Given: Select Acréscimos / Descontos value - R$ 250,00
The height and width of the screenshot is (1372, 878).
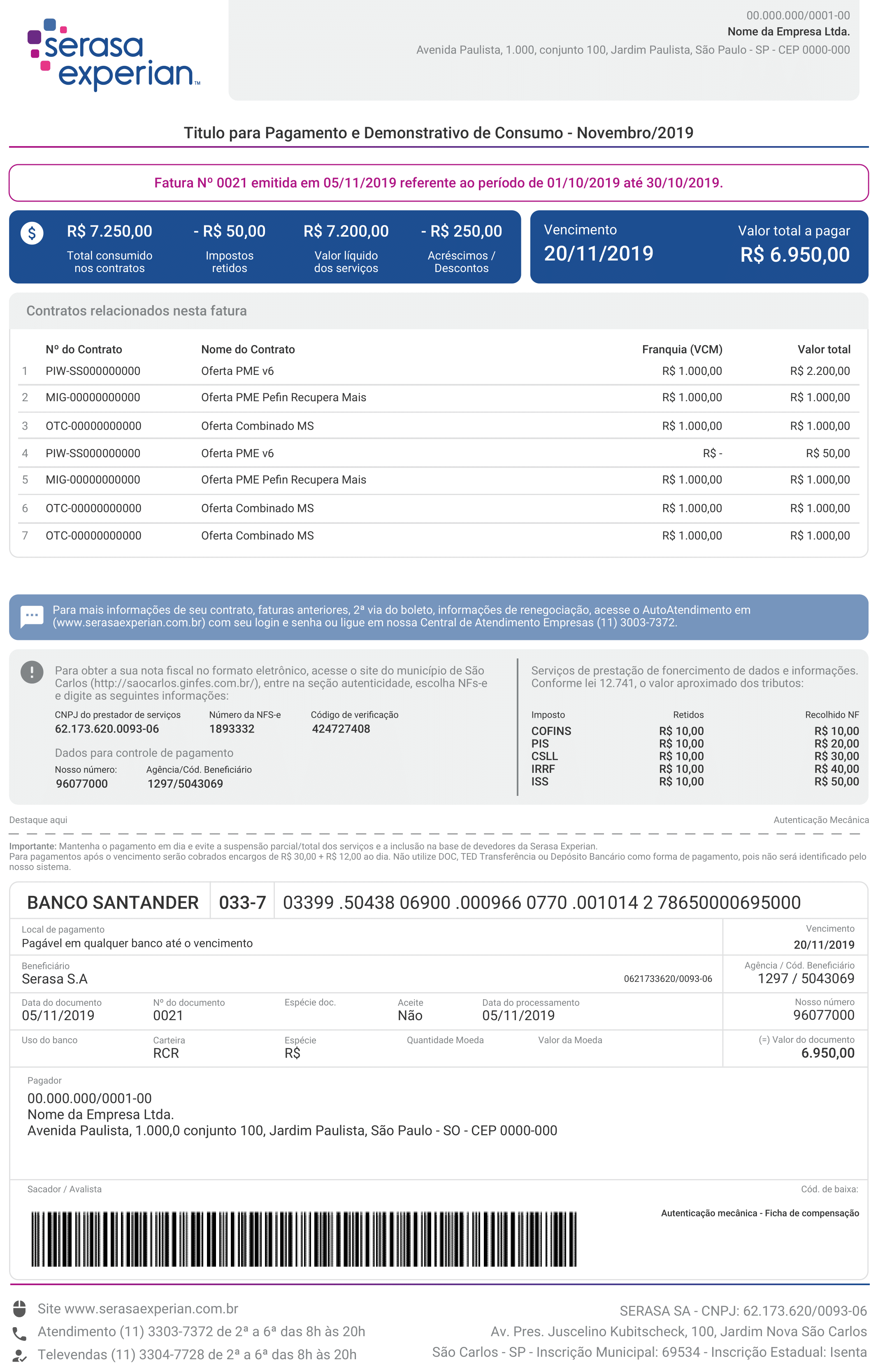Looking at the screenshot, I should click(461, 231).
